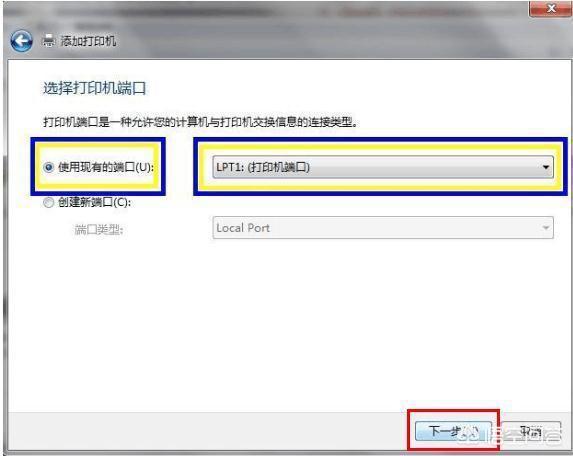The image size is (573, 456).
Task: Click the 选择打印机端口 heading
Action: click(95, 88)
